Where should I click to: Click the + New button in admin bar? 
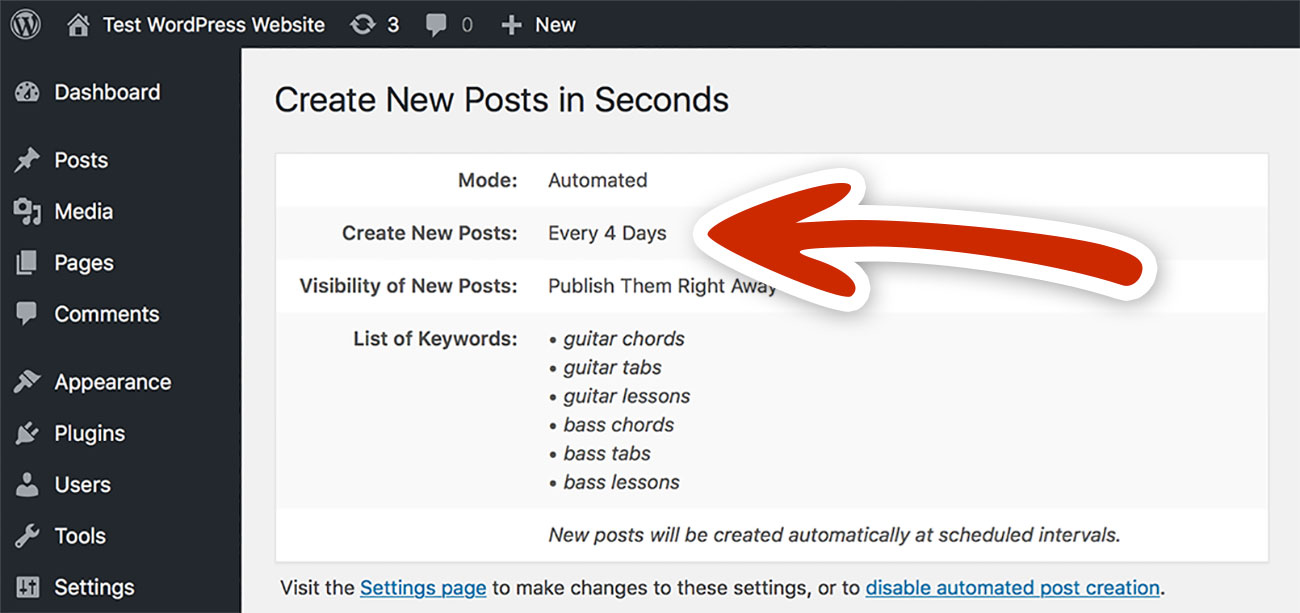tap(537, 24)
